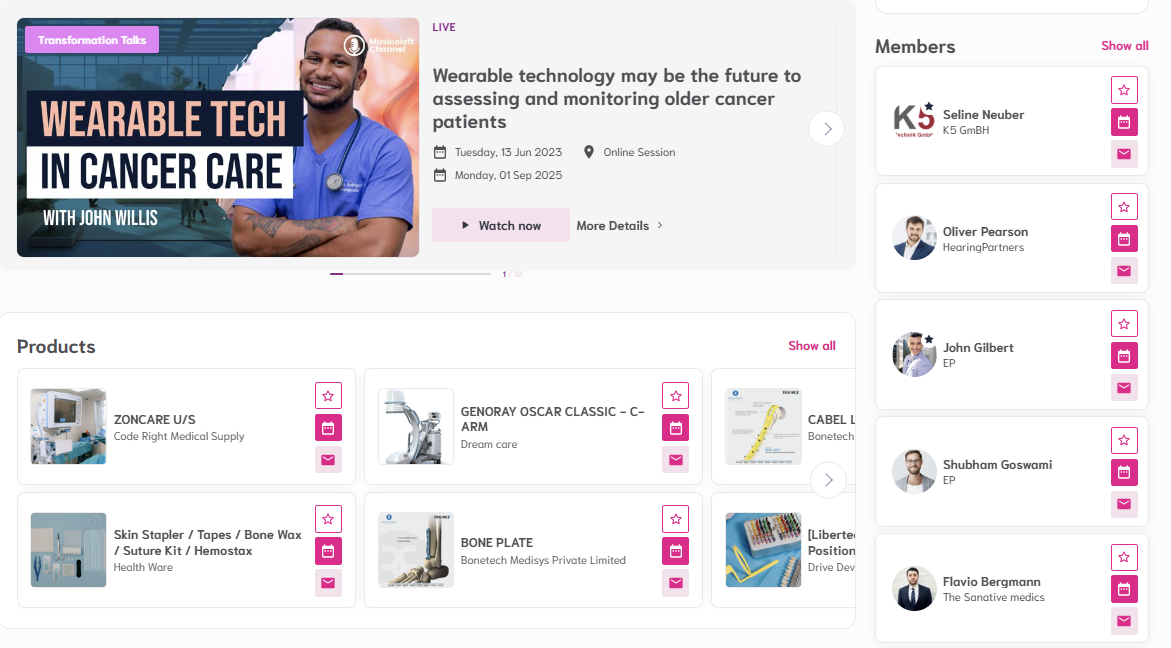Expand More Details for the session
The width and height of the screenshot is (1171, 648).
pos(619,226)
